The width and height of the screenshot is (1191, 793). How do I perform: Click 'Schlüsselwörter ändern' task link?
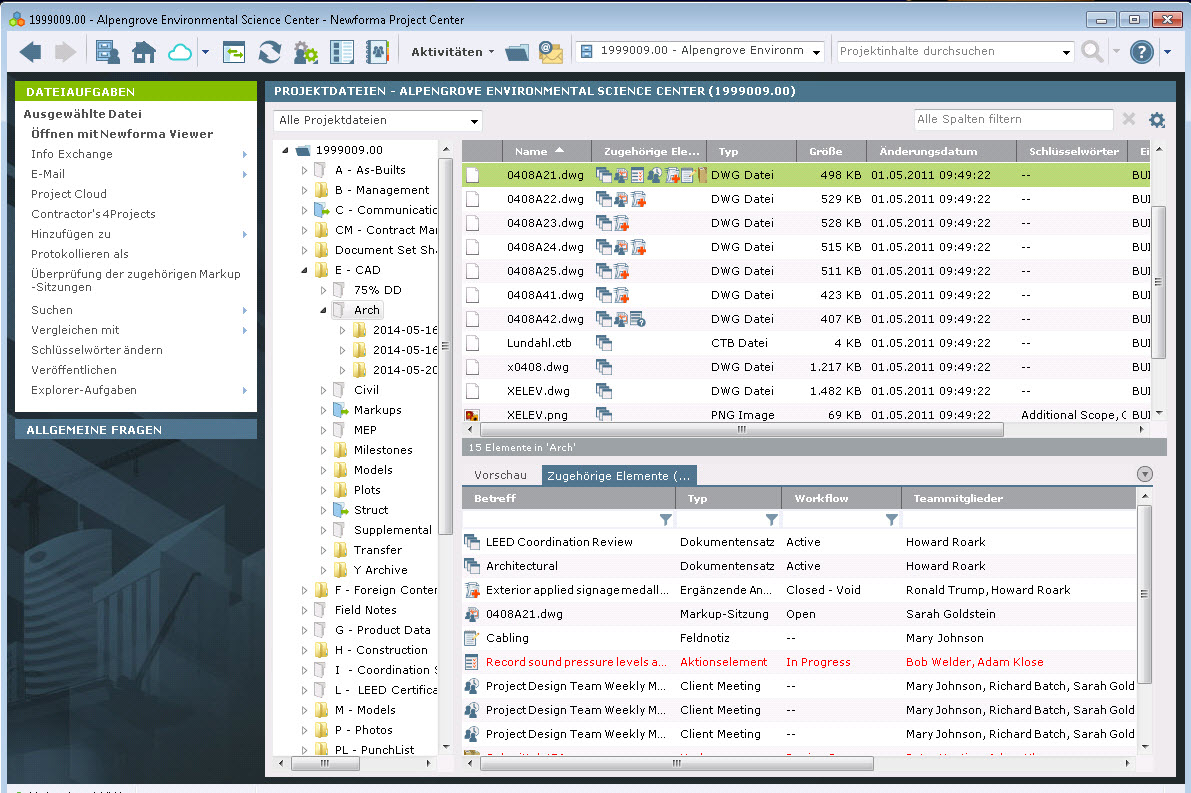click(97, 350)
